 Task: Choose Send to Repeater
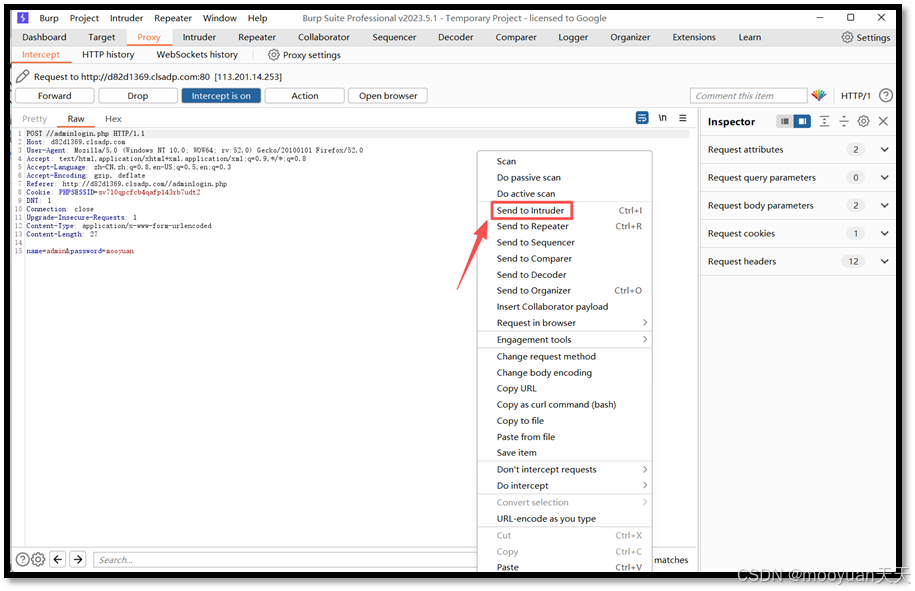[x=564, y=226]
